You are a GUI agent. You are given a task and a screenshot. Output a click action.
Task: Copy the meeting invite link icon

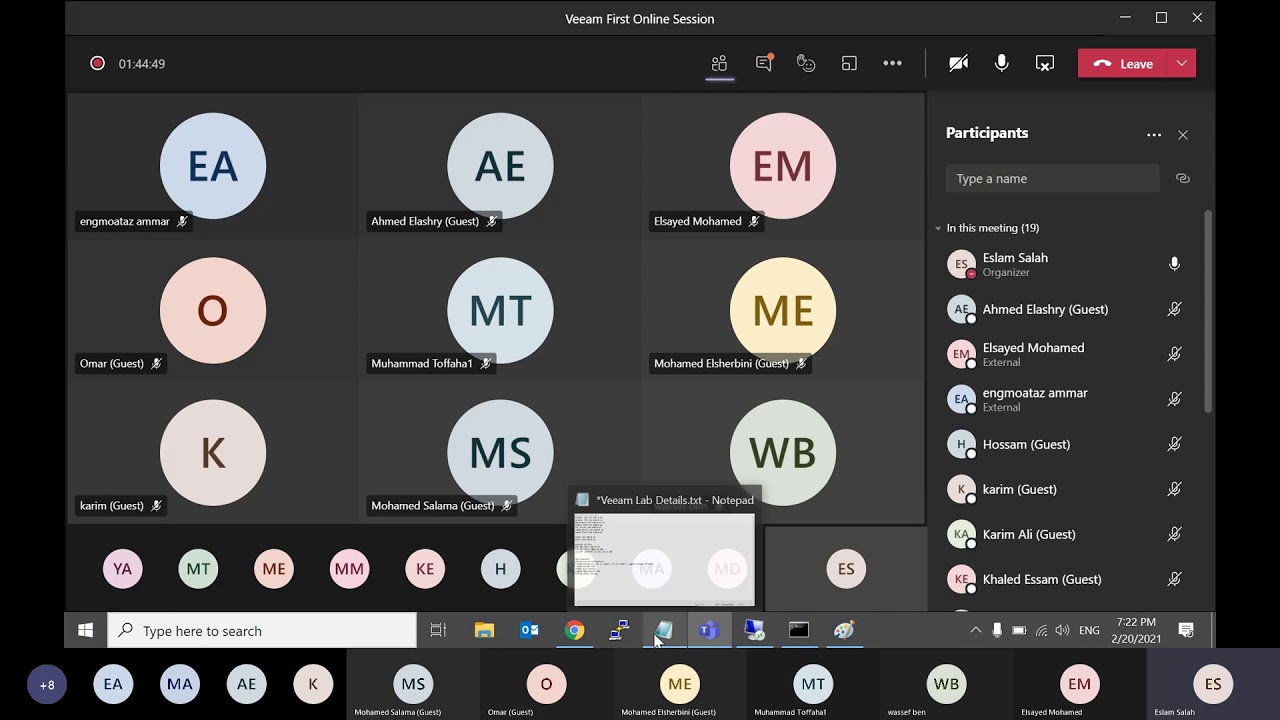pos(1183,179)
